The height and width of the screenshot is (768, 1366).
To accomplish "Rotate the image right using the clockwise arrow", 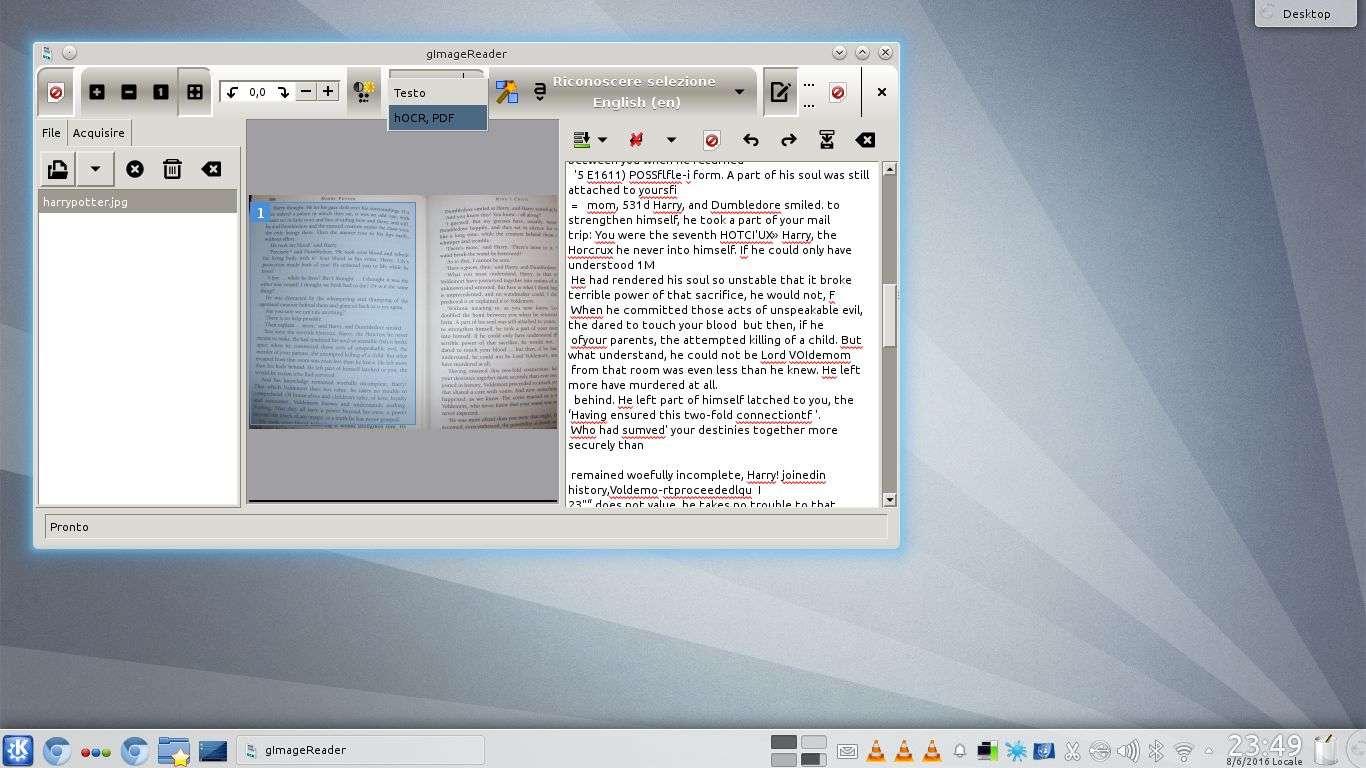I will coord(283,92).
